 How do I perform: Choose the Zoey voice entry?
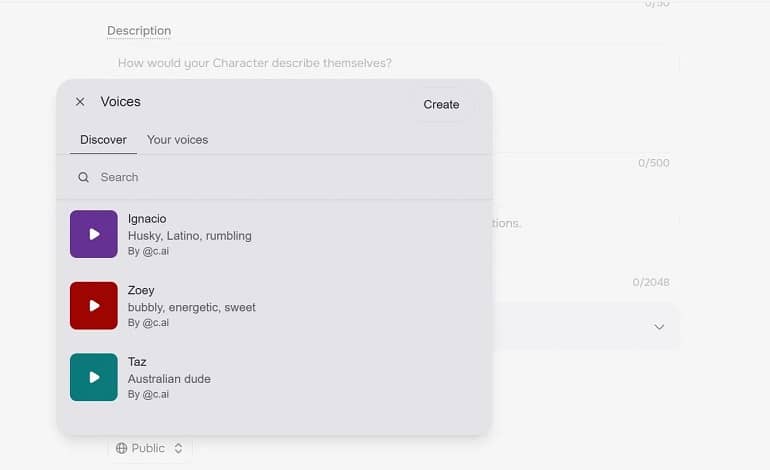coord(275,305)
